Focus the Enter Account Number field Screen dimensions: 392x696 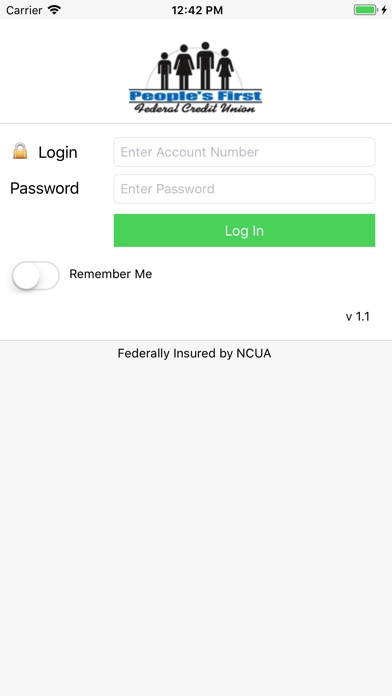pos(244,152)
